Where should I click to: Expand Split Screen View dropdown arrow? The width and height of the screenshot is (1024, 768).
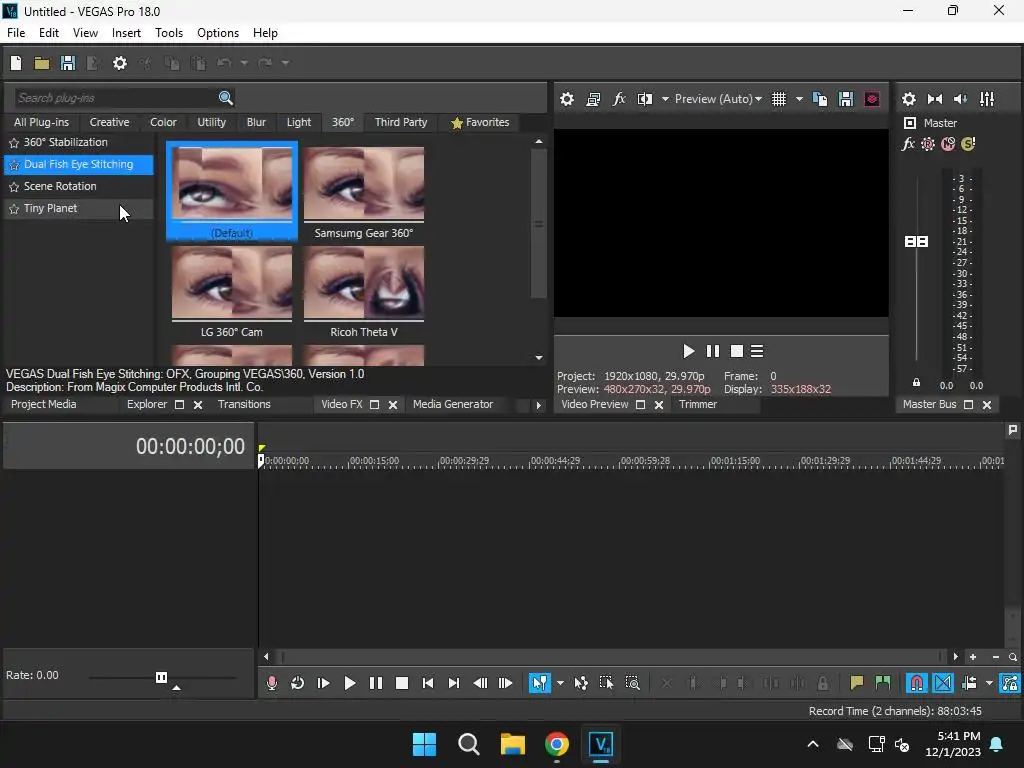[665, 99]
